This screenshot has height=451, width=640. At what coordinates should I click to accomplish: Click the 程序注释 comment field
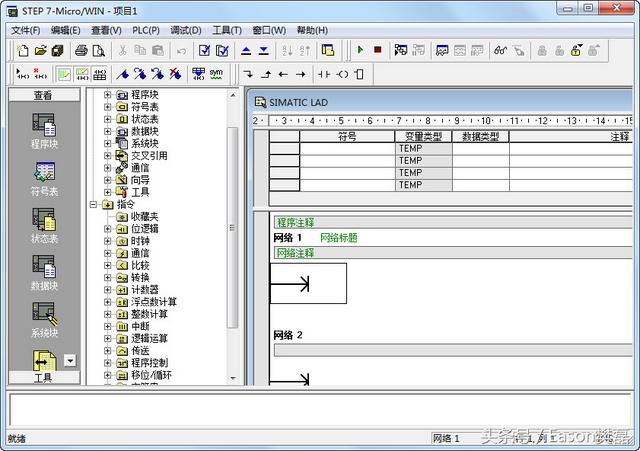click(453, 223)
